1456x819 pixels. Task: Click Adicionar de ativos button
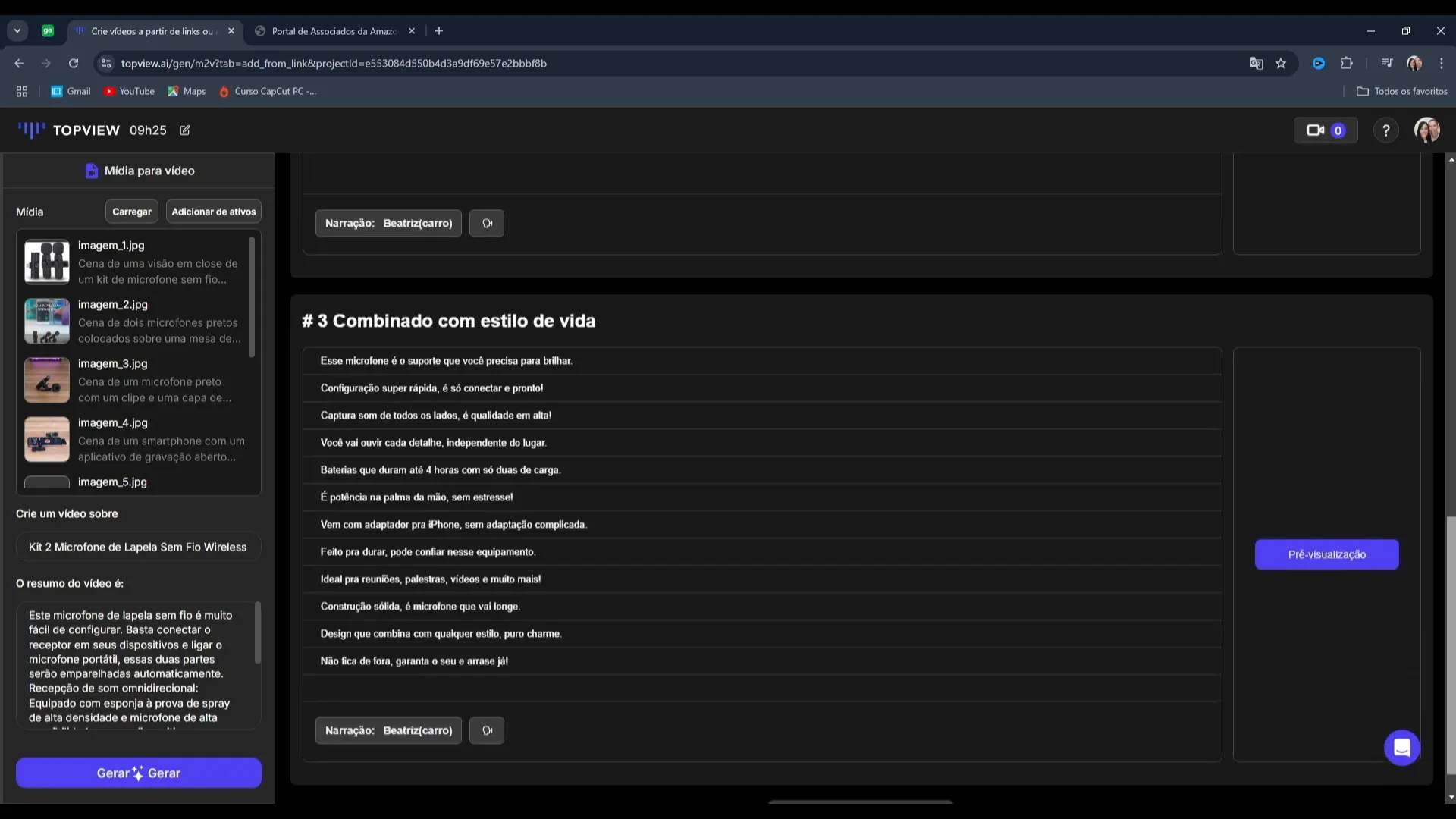pyautogui.click(x=213, y=212)
